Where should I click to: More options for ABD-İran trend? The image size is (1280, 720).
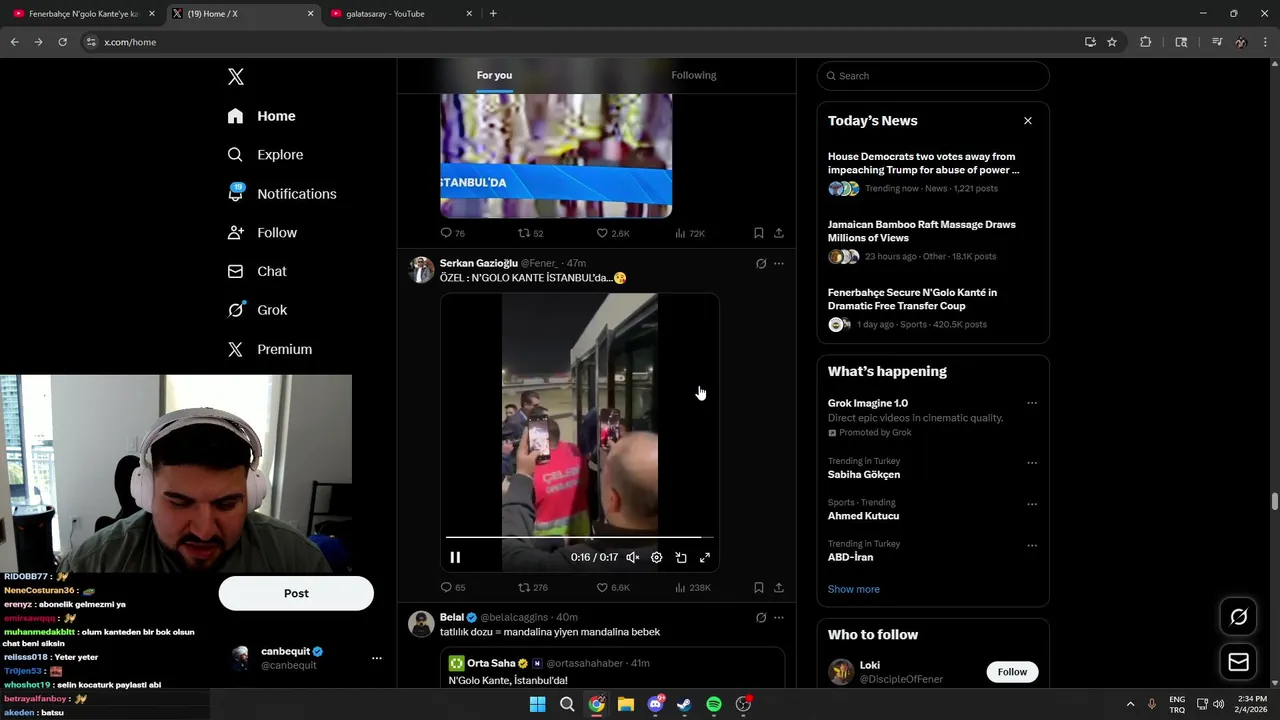click(1032, 545)
